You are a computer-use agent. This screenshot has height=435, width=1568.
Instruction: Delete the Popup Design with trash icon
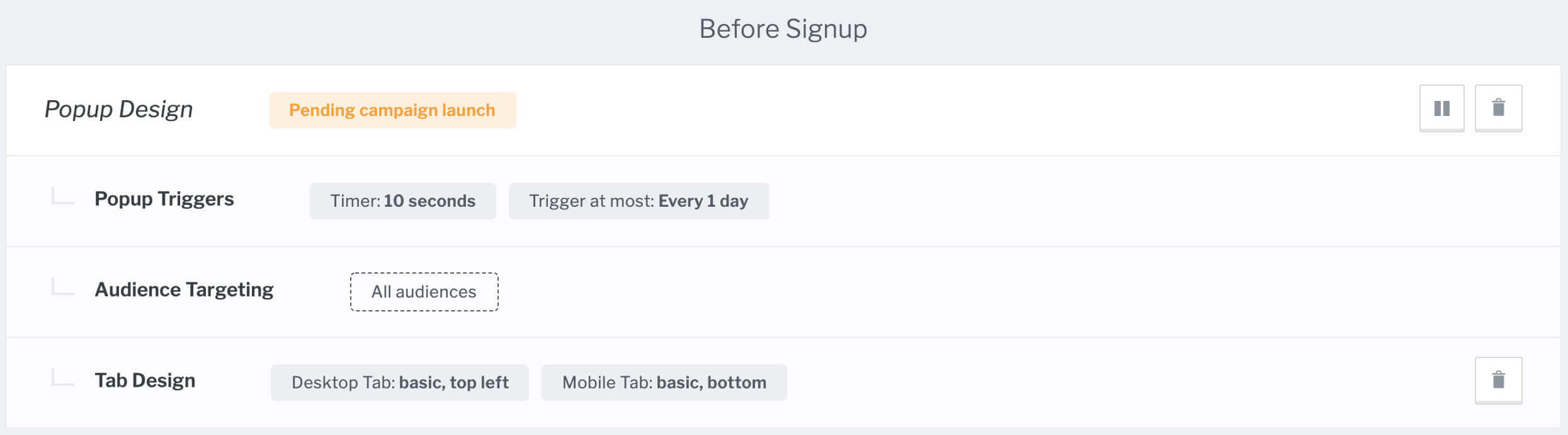pyautogui.click(x=1498, y=108)
